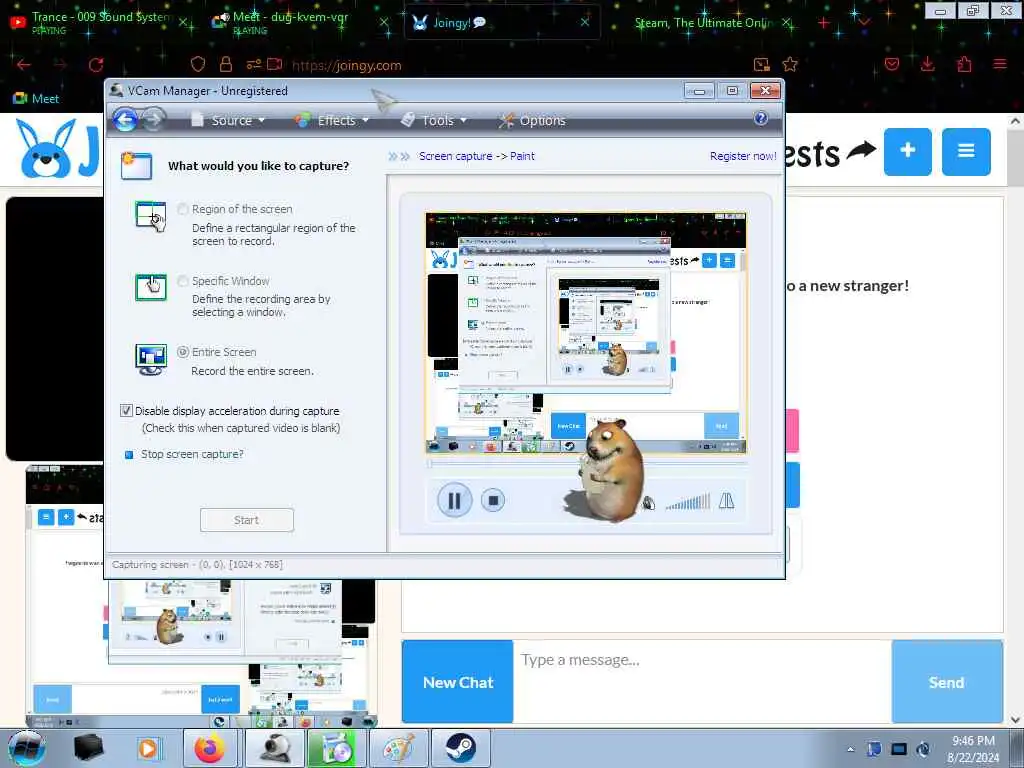Bookmark page with star icon
1024x768 pixels.
click(790, 64)
